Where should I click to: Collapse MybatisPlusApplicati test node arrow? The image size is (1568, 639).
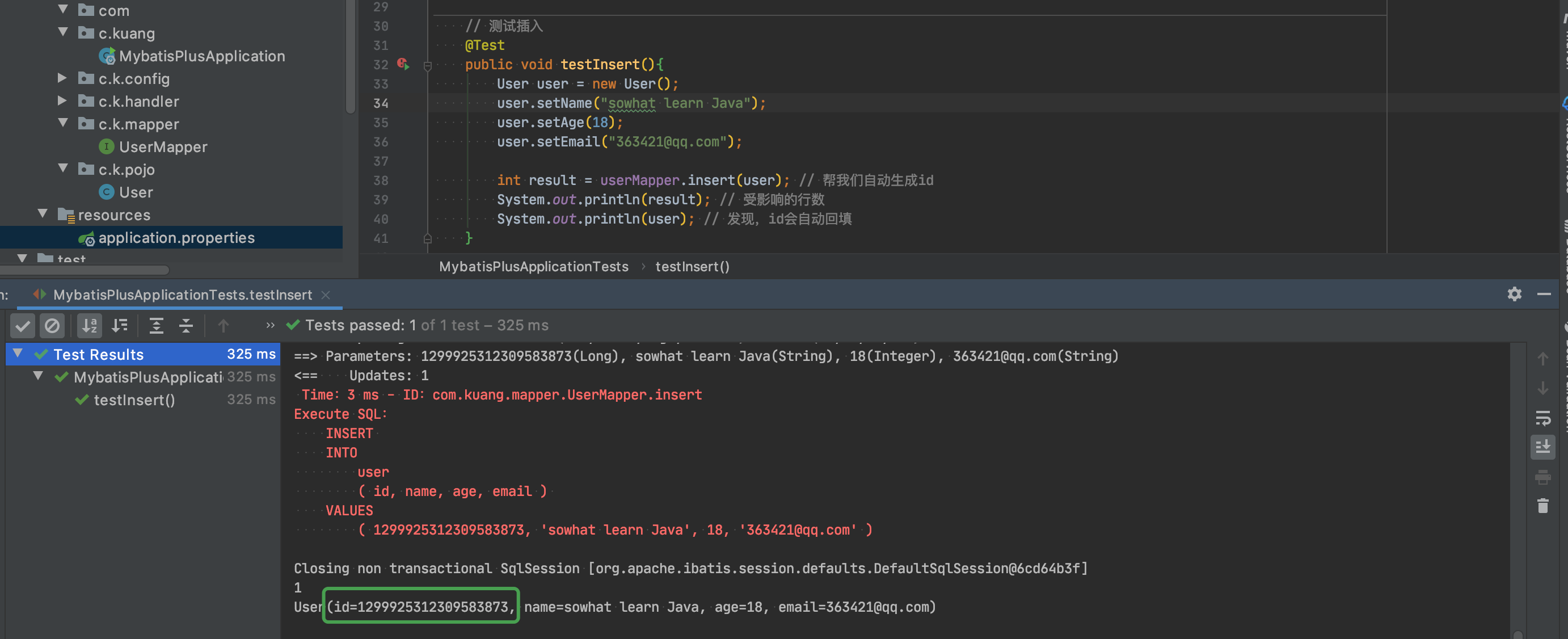(x=39, y=376)
